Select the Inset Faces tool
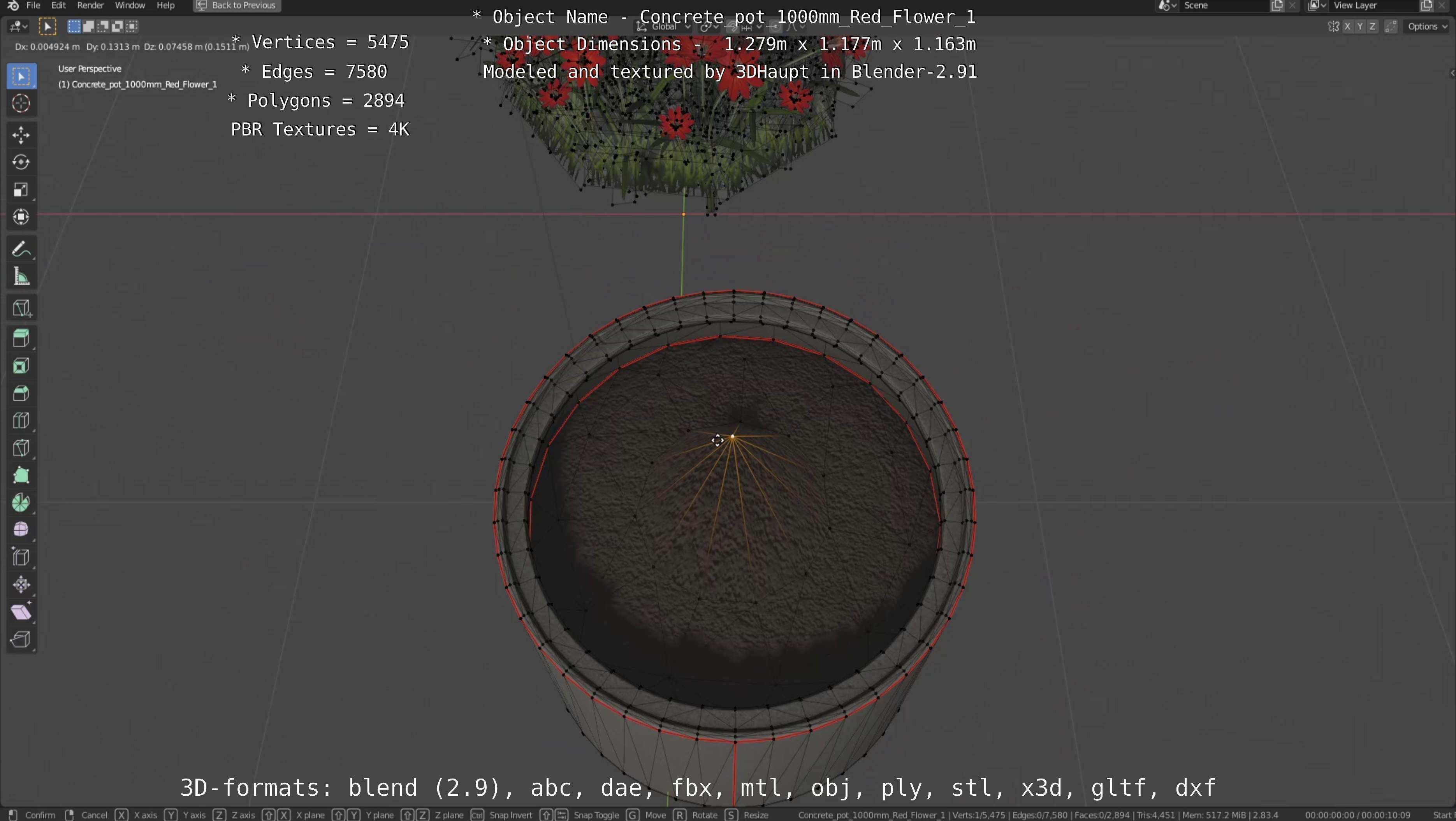Image resolution: width=1456 pixels, height=821 pixels. pyautogui.click(x=21, y=366)
